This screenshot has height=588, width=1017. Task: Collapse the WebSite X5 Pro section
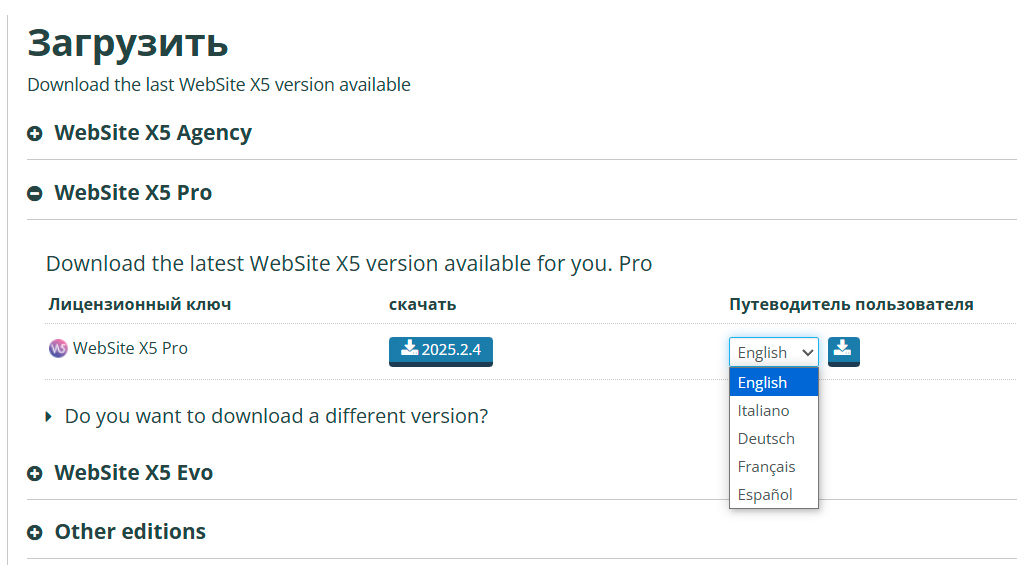point(133,193)
